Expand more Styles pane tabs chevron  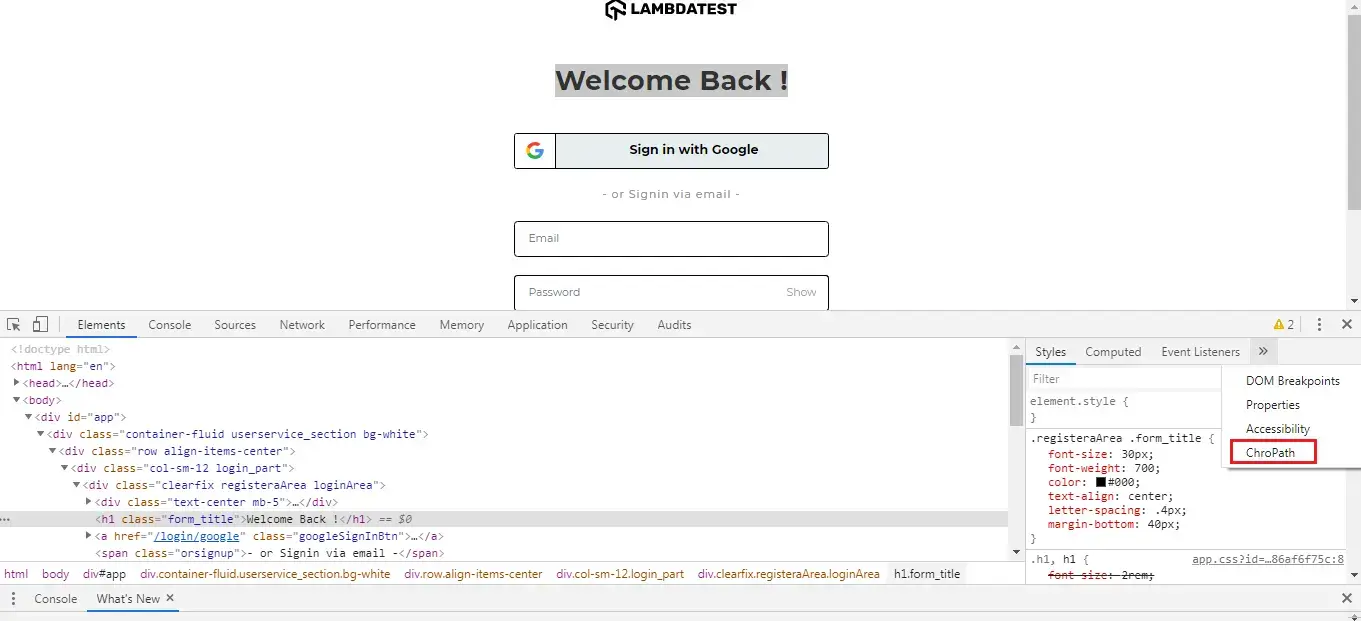[x=1263, y=352]
